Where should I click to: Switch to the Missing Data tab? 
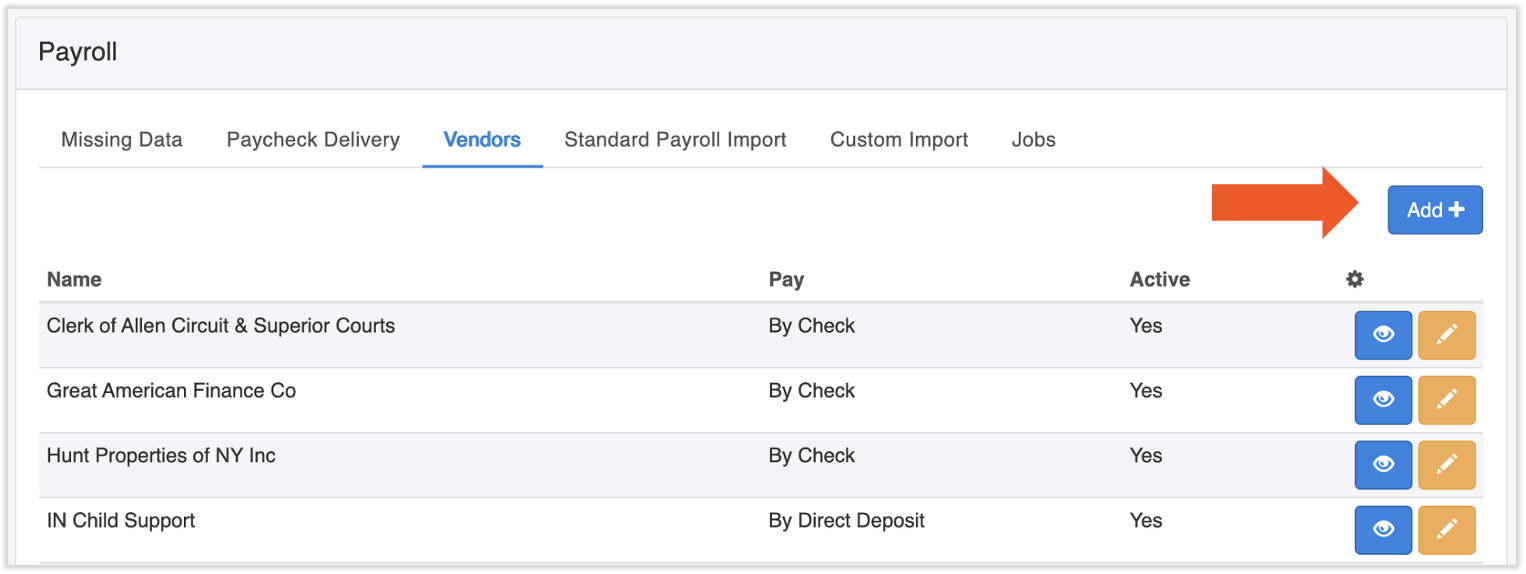[122, 140]
